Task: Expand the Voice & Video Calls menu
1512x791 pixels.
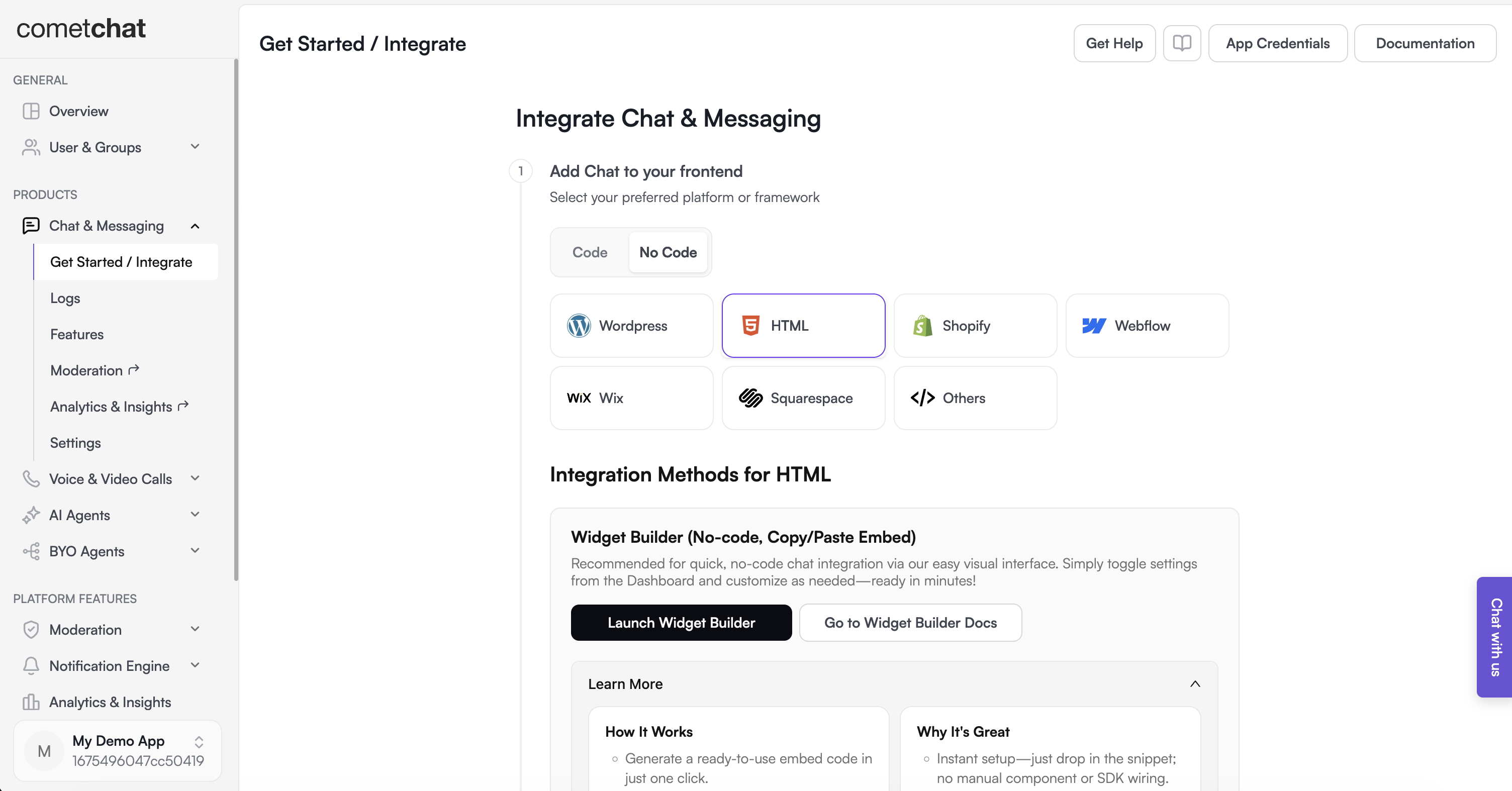Action: tap(112, 479)
